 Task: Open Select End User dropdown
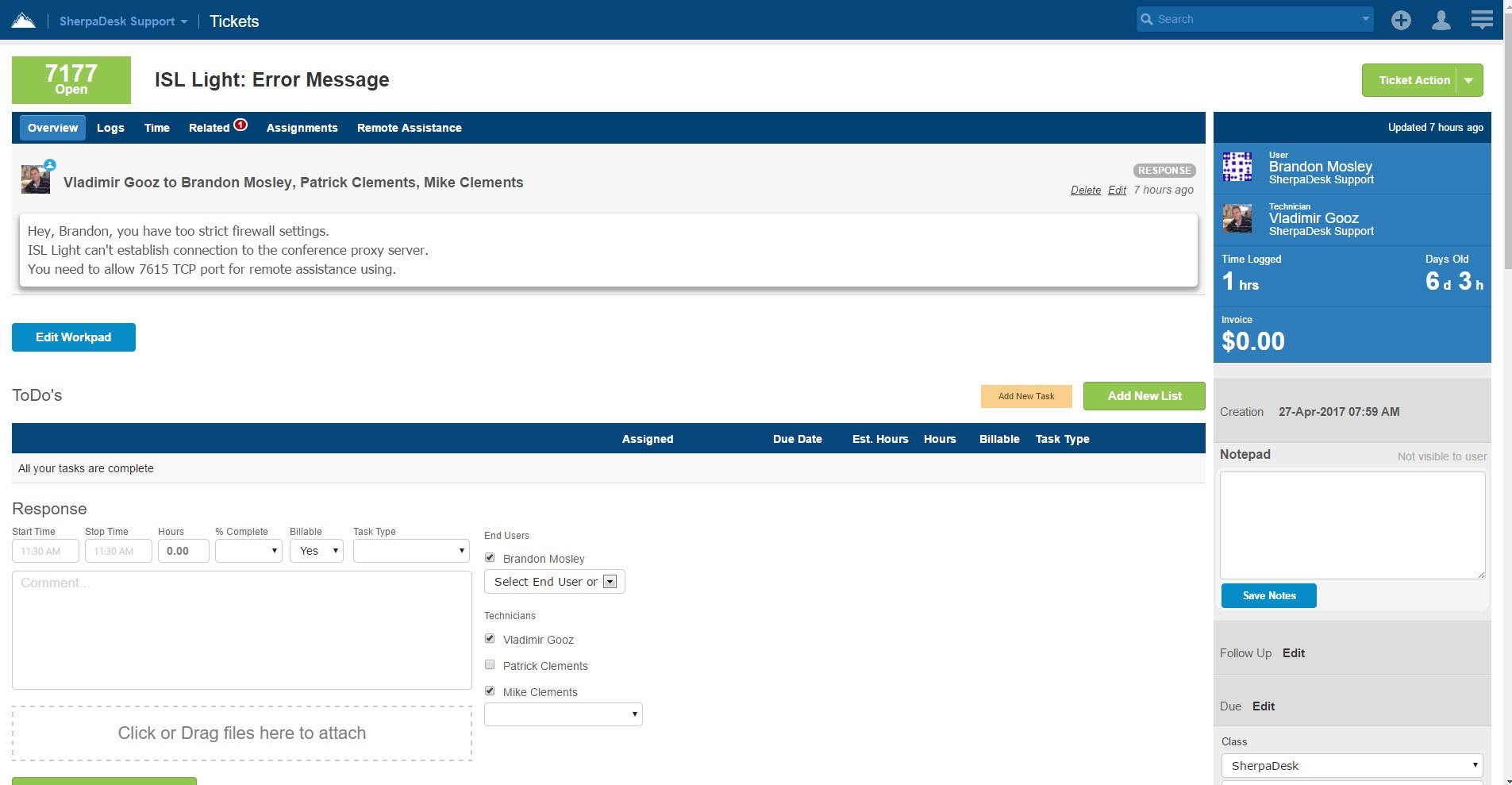pos(555,582)
